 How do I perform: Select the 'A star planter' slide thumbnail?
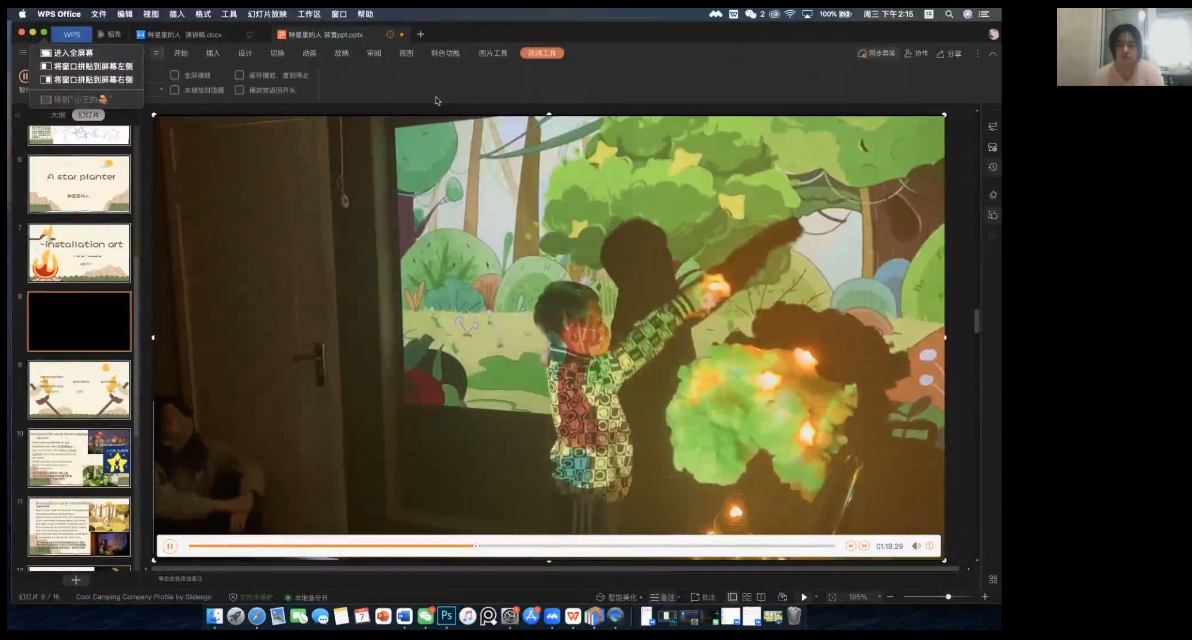point(79,184)
